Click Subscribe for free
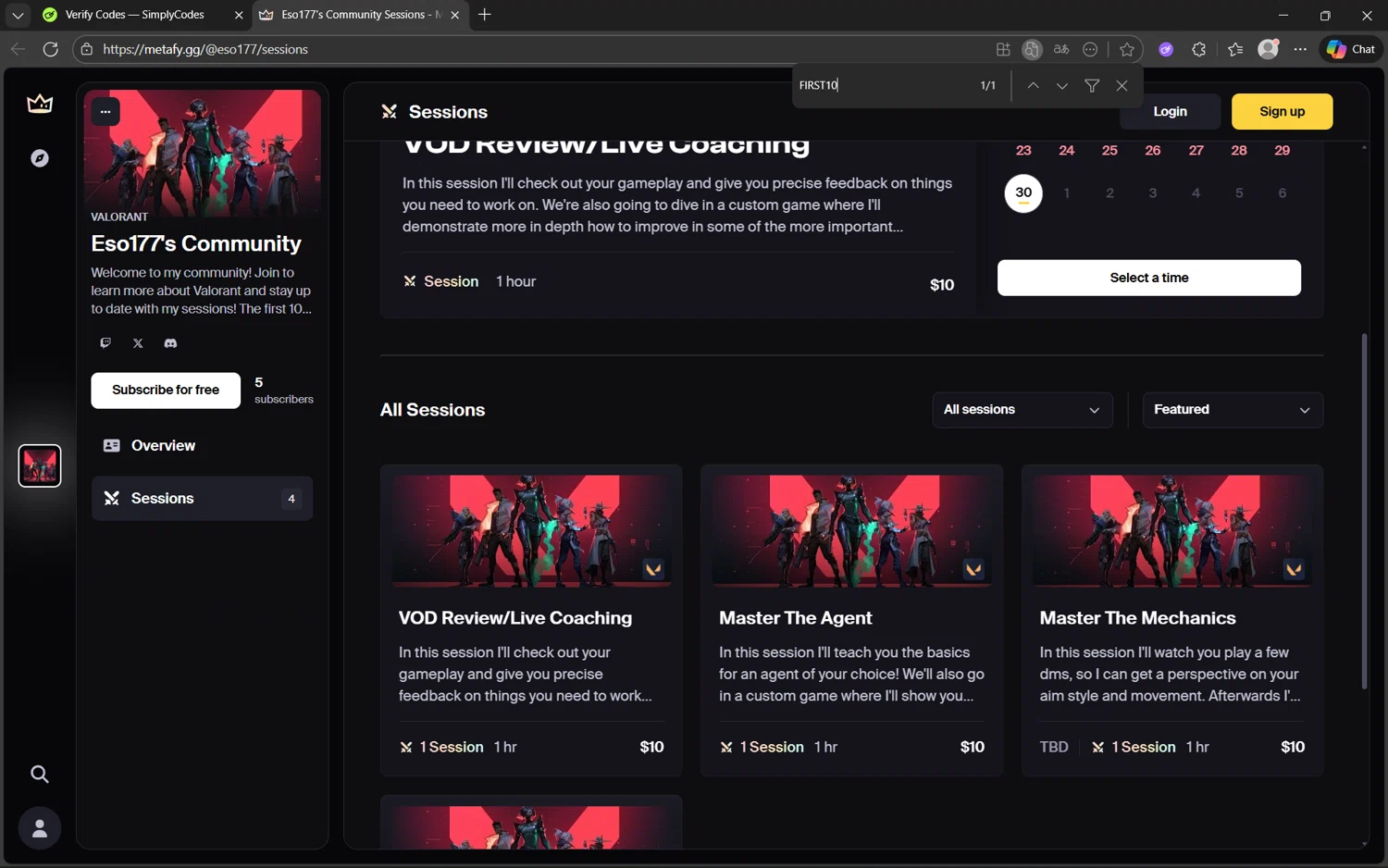Image resolution: width=1388 pixels, height=868 pixels. click(166, 391)
